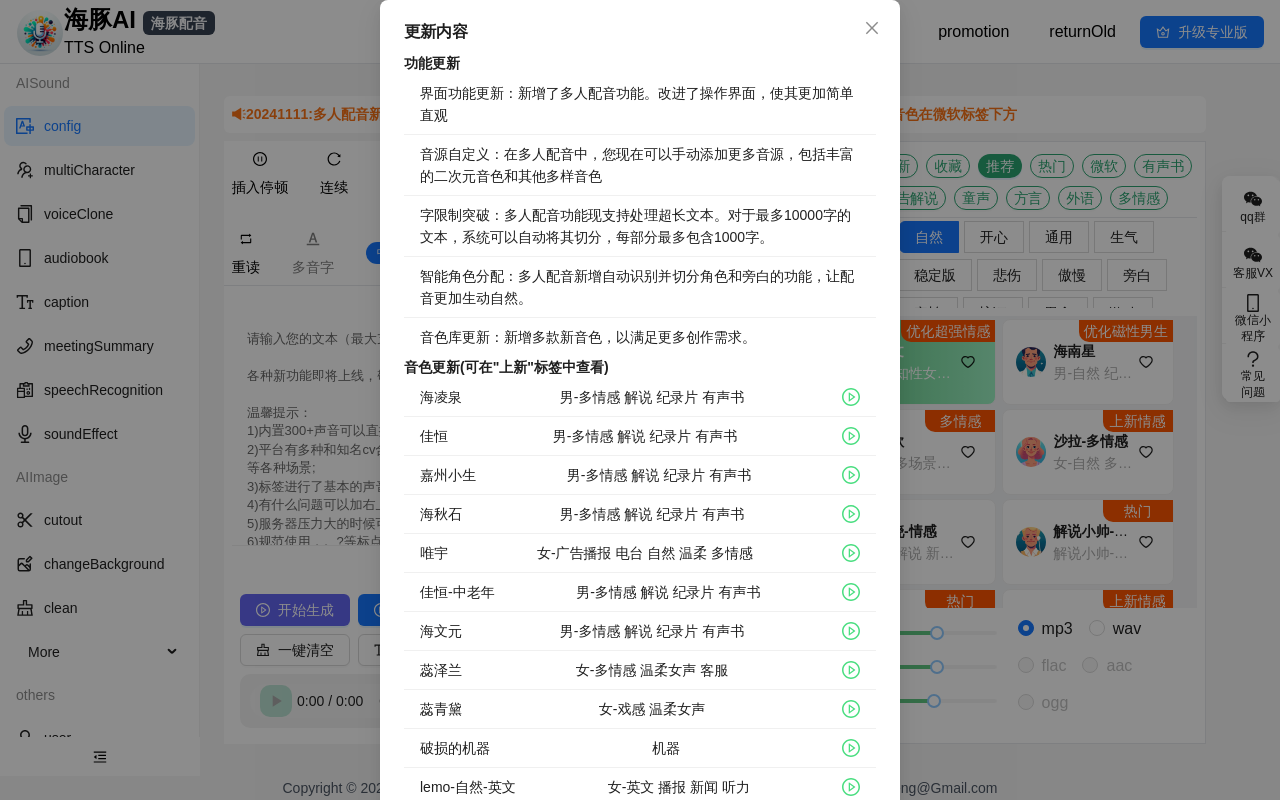Close the 更新内容 dialog
Image resolution: width=1280 pixels, height=800 pixels.
[x=872, y=28]
